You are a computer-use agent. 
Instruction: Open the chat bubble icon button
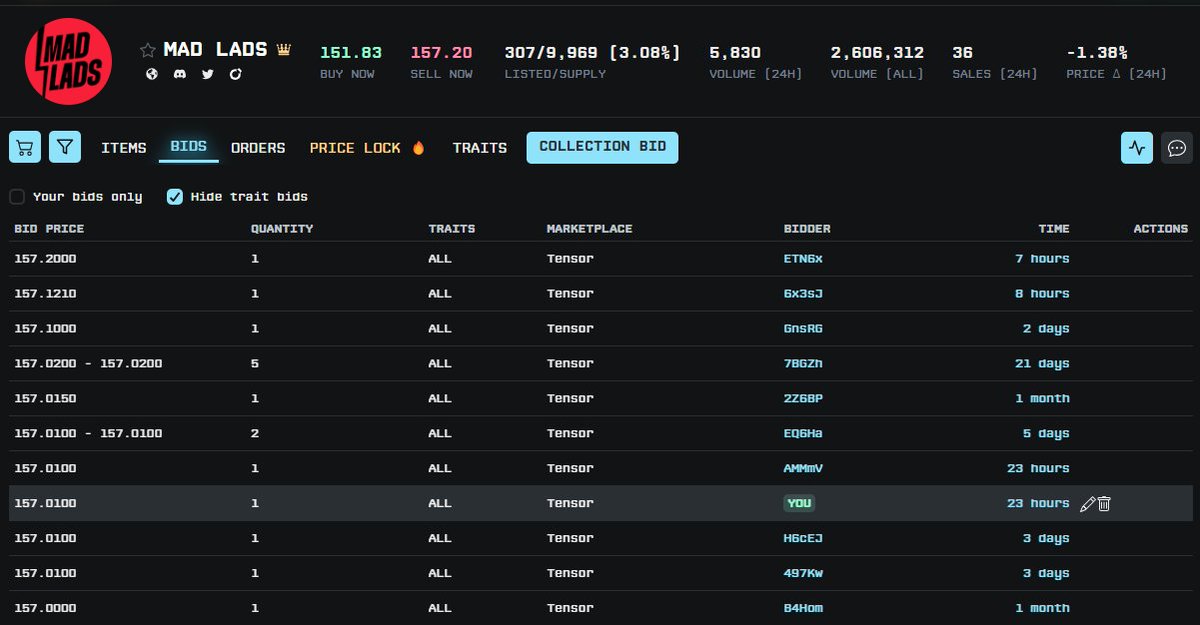pos(1177,147)
